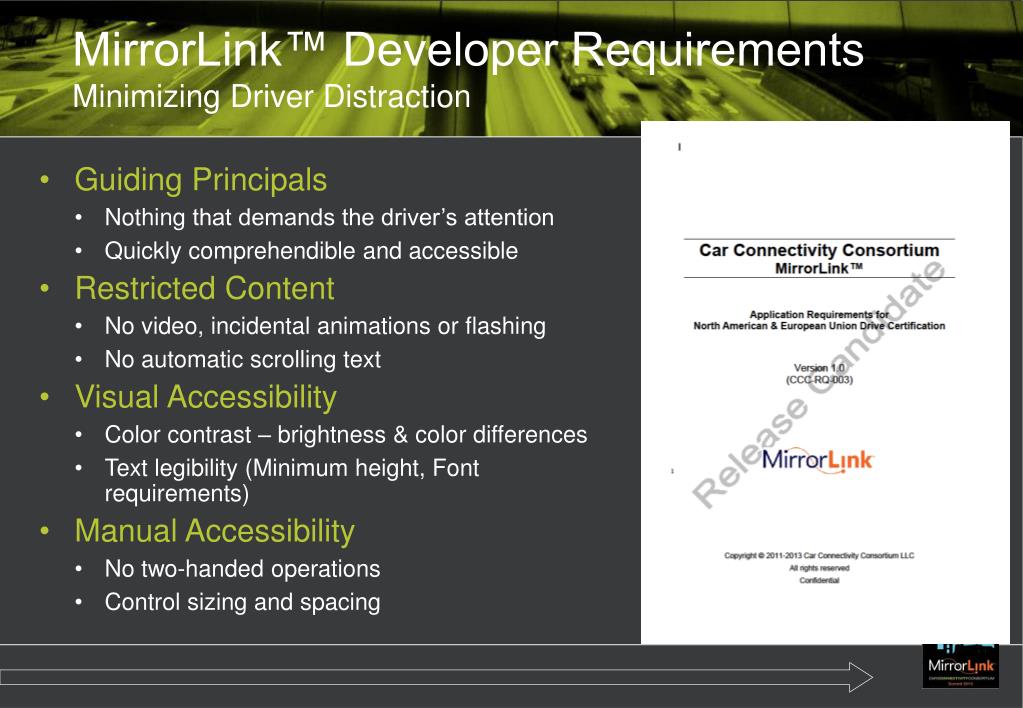The image size is (1023, 708).
Task: Click 'Control sizing and spacing' bullet
Action: point(242,602)
